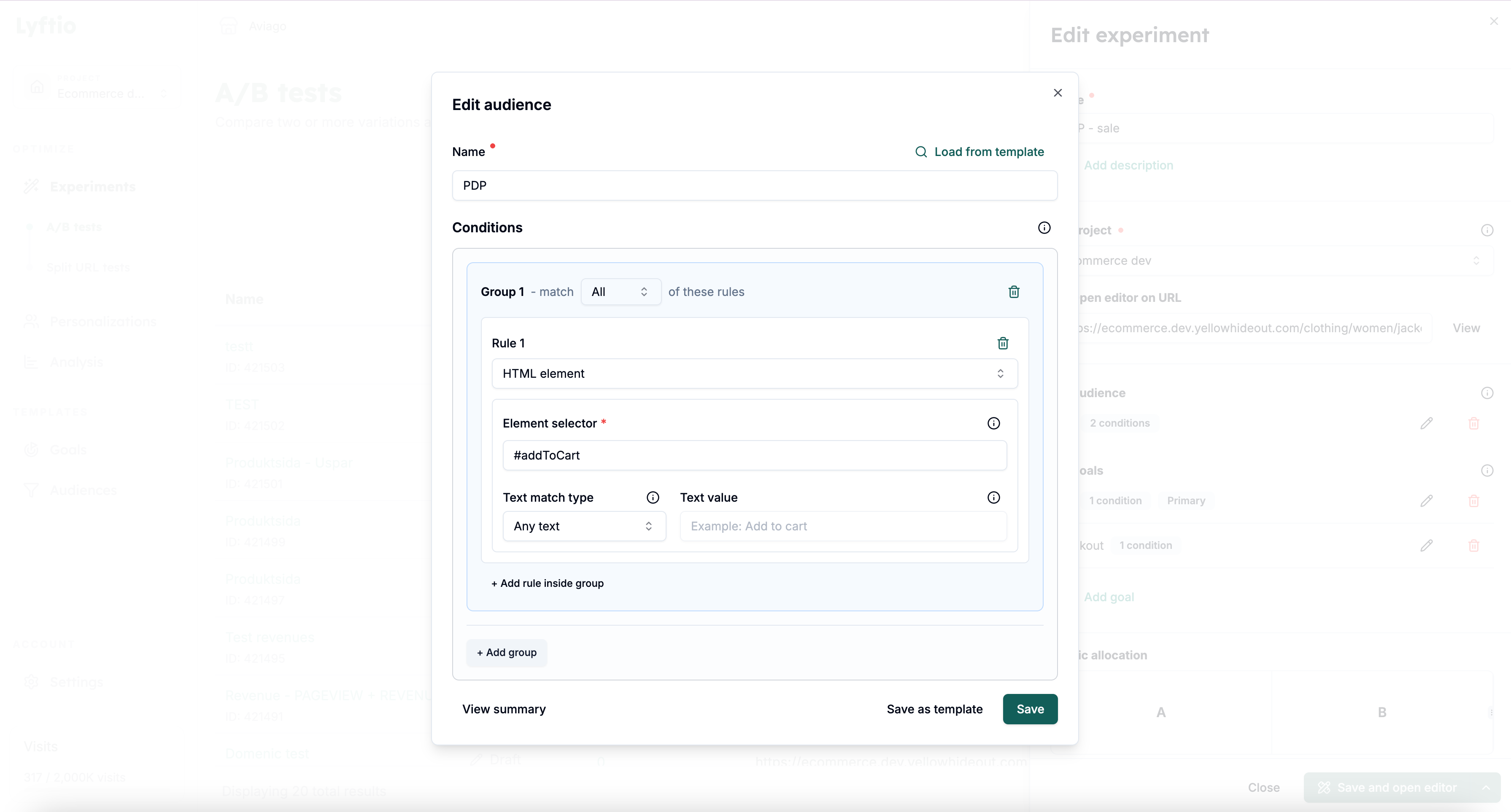This screenshot has width=1511, height=812.
Task: Open the match All dropdown
Action: [621, 292]
